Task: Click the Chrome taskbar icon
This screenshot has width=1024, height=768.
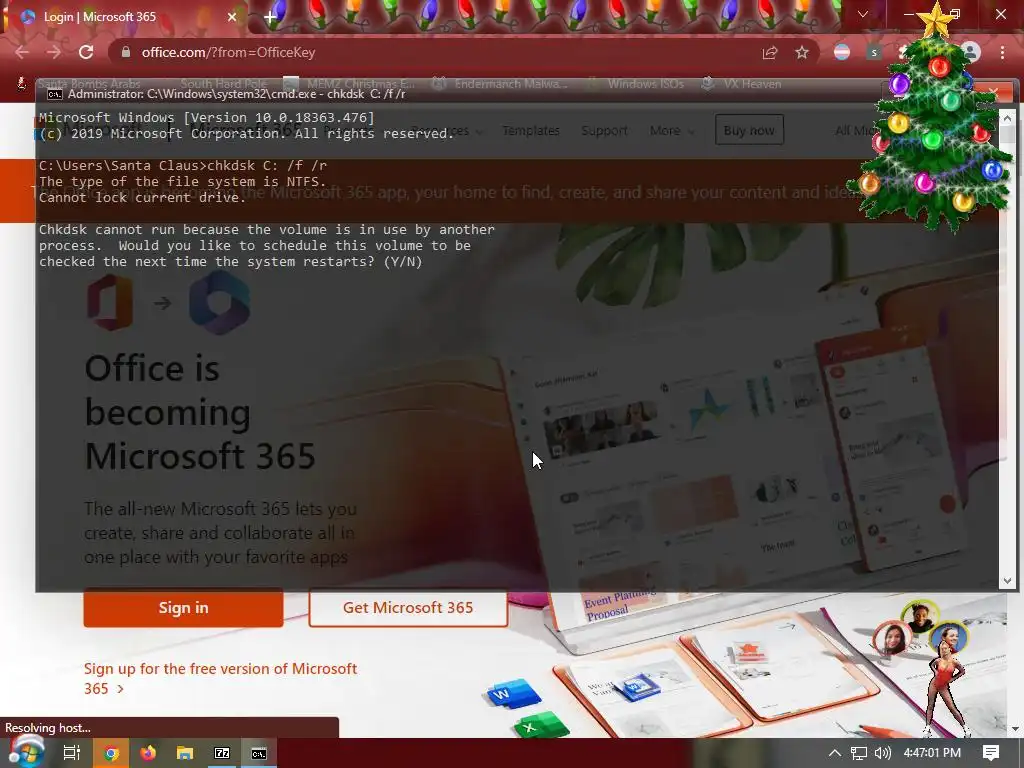Action: coord(111,753)
